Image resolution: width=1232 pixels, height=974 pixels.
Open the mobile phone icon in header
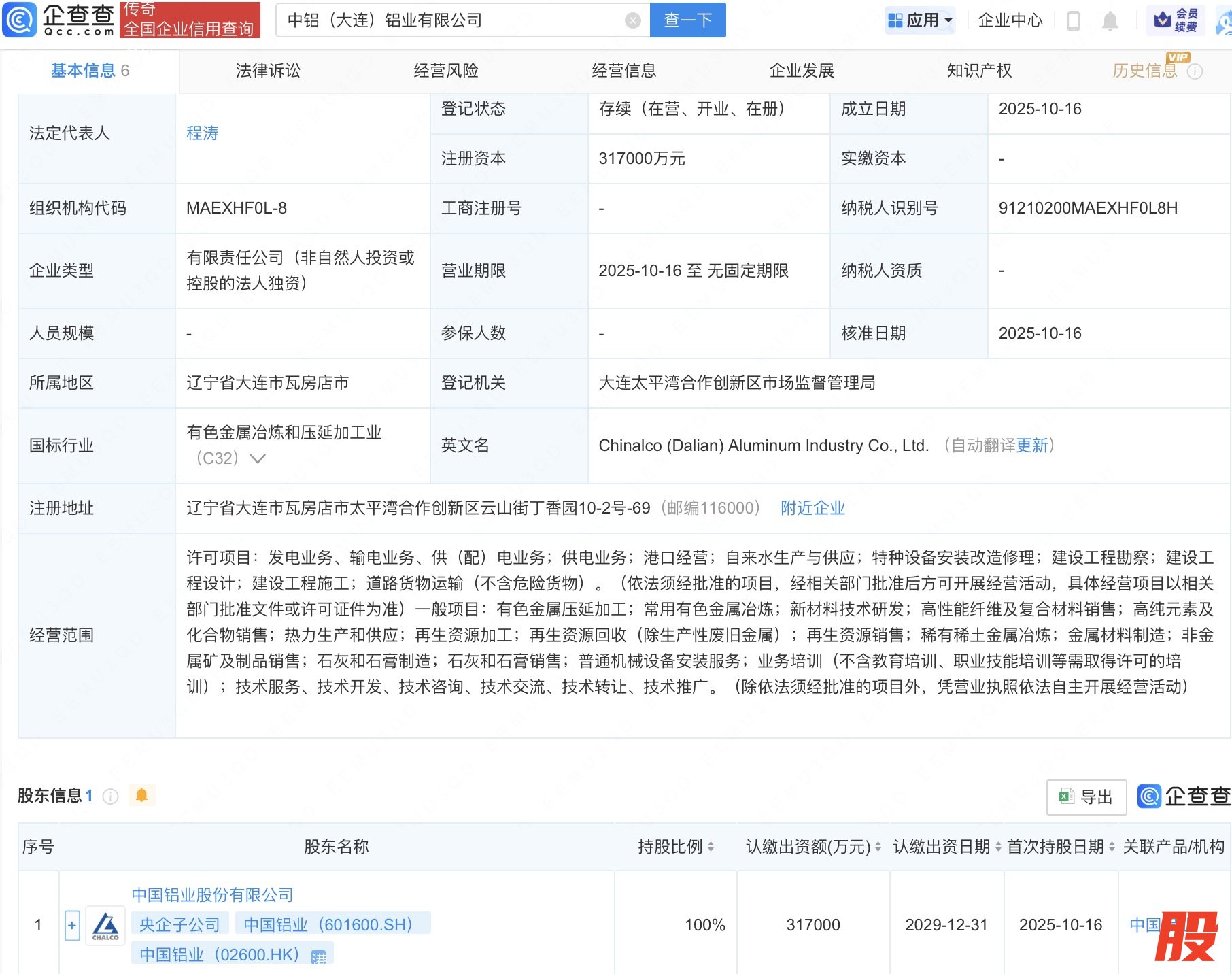pyautogui.click(x=1074, y=21)
